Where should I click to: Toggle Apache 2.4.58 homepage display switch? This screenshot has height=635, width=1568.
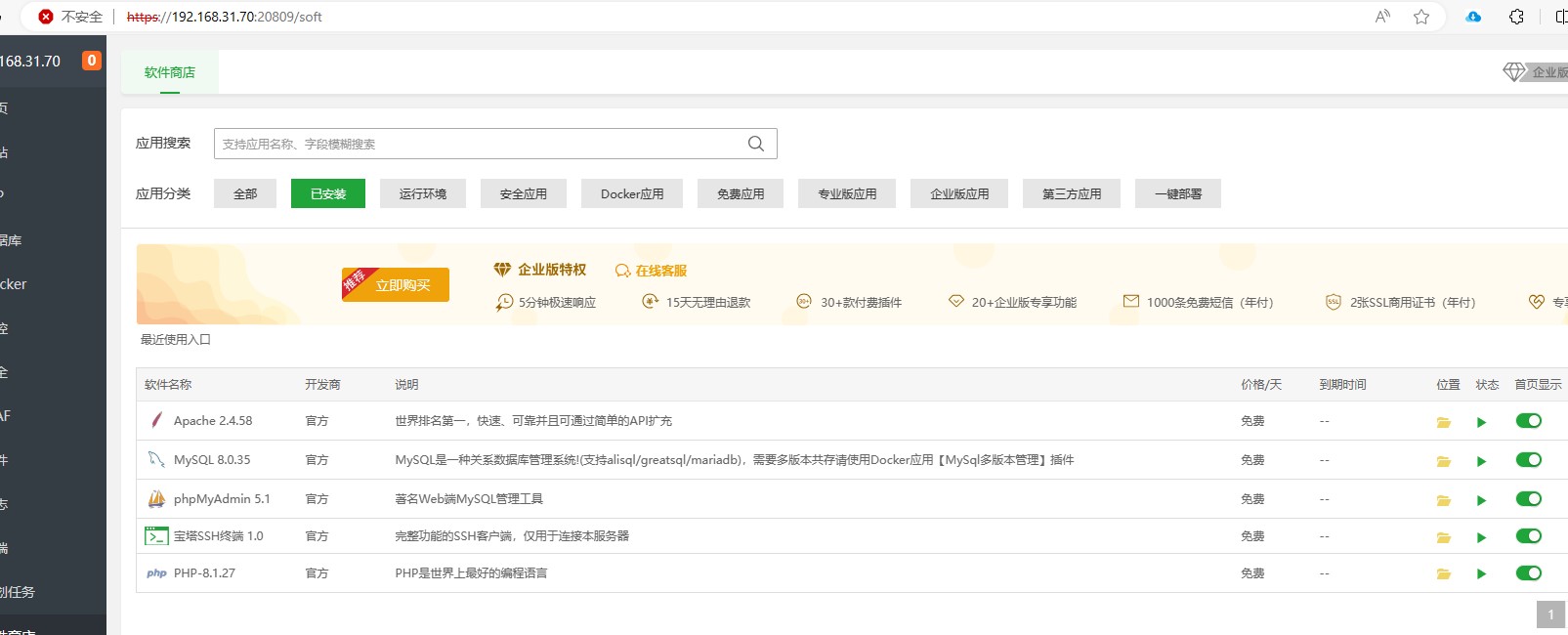(x=1529, y=421)
